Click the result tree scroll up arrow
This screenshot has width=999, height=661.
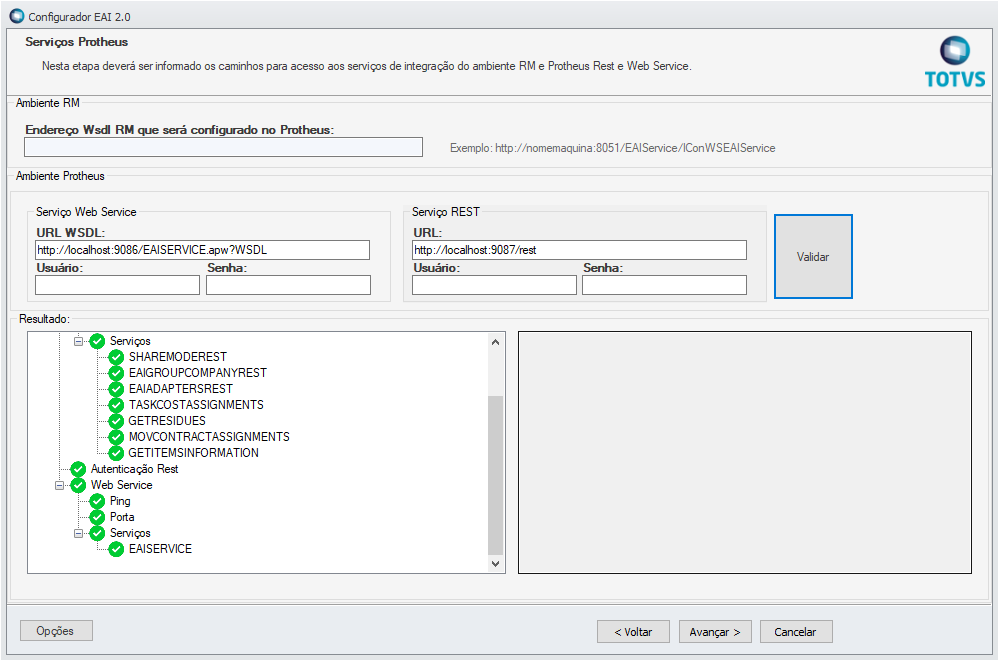[496, 342]
